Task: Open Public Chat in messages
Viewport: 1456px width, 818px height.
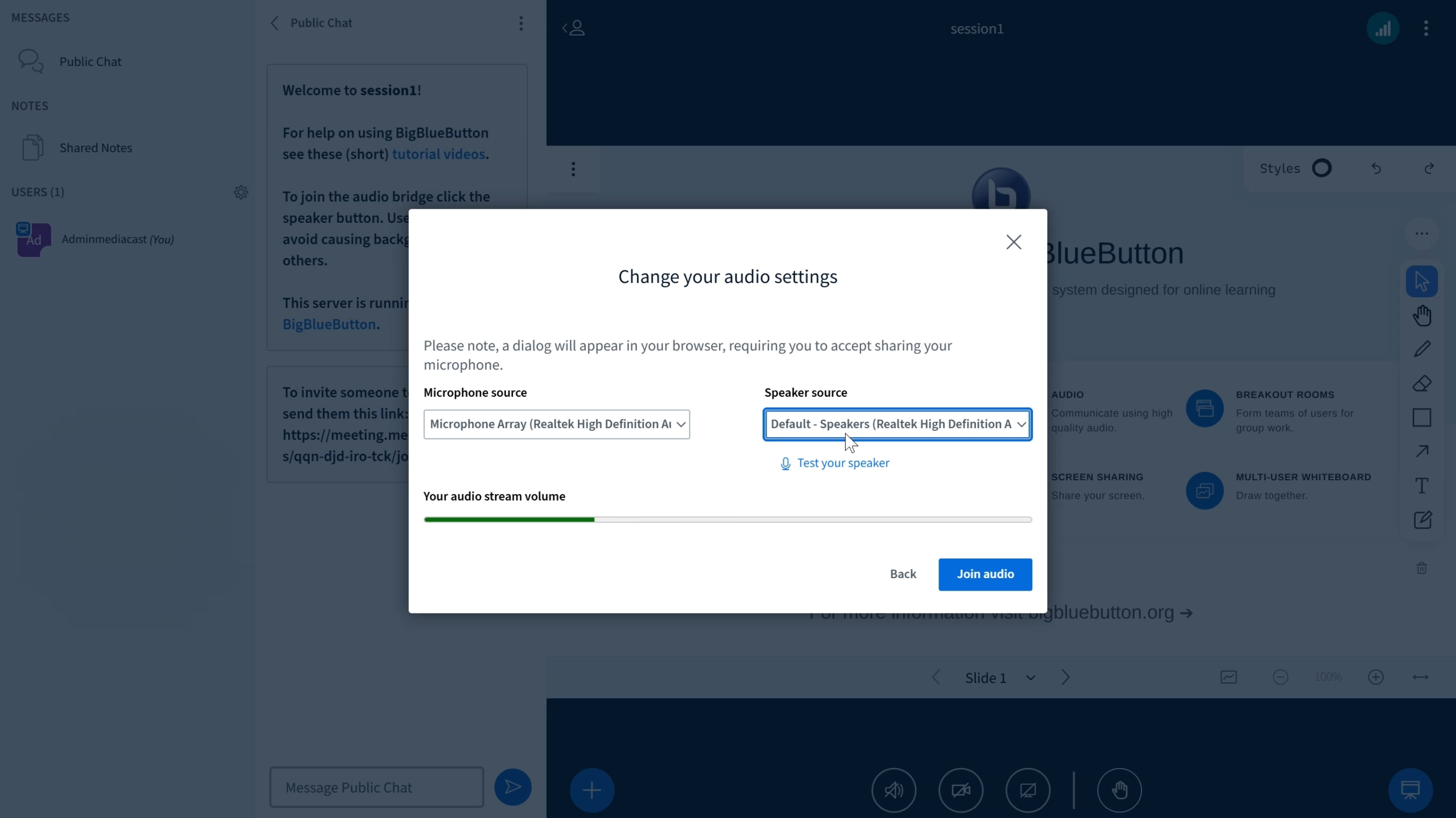Action: point(90,61)
